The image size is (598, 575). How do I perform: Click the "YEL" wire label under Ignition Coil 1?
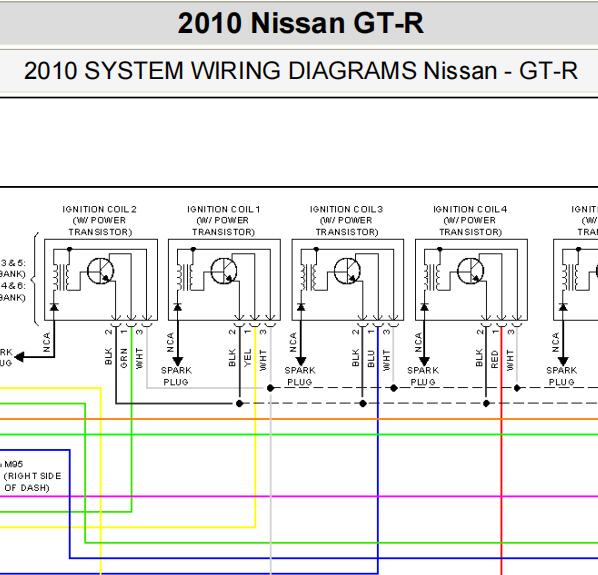click(248, 358)
